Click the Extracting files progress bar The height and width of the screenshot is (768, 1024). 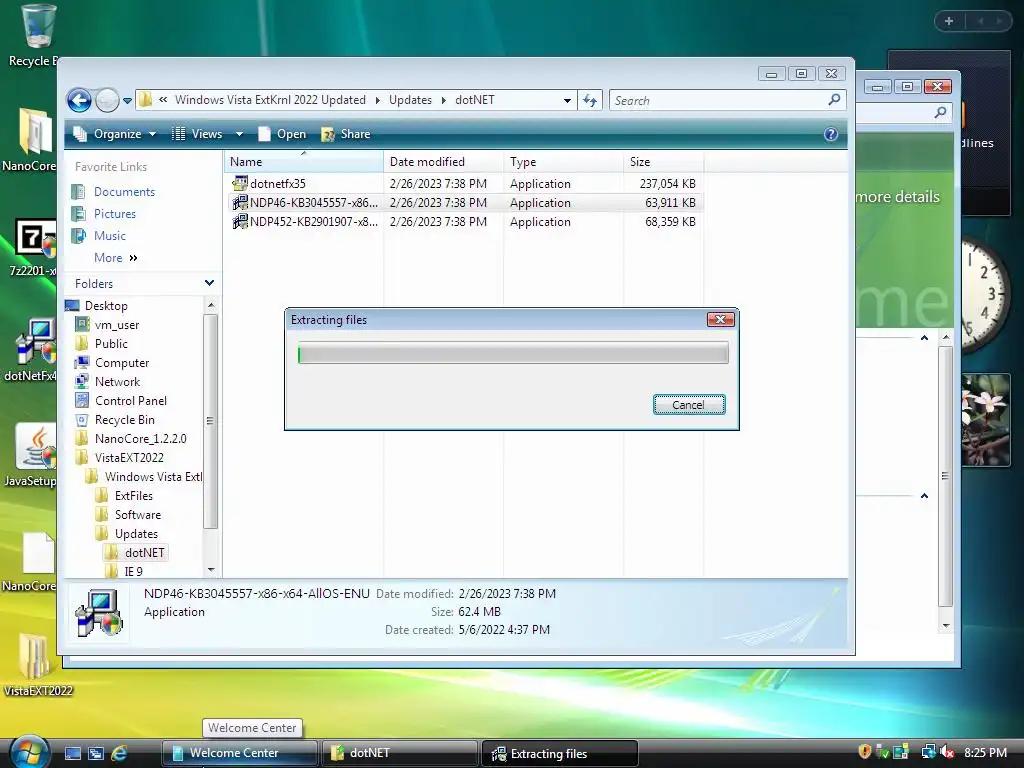pyautogui.click(x=513, y=353)
